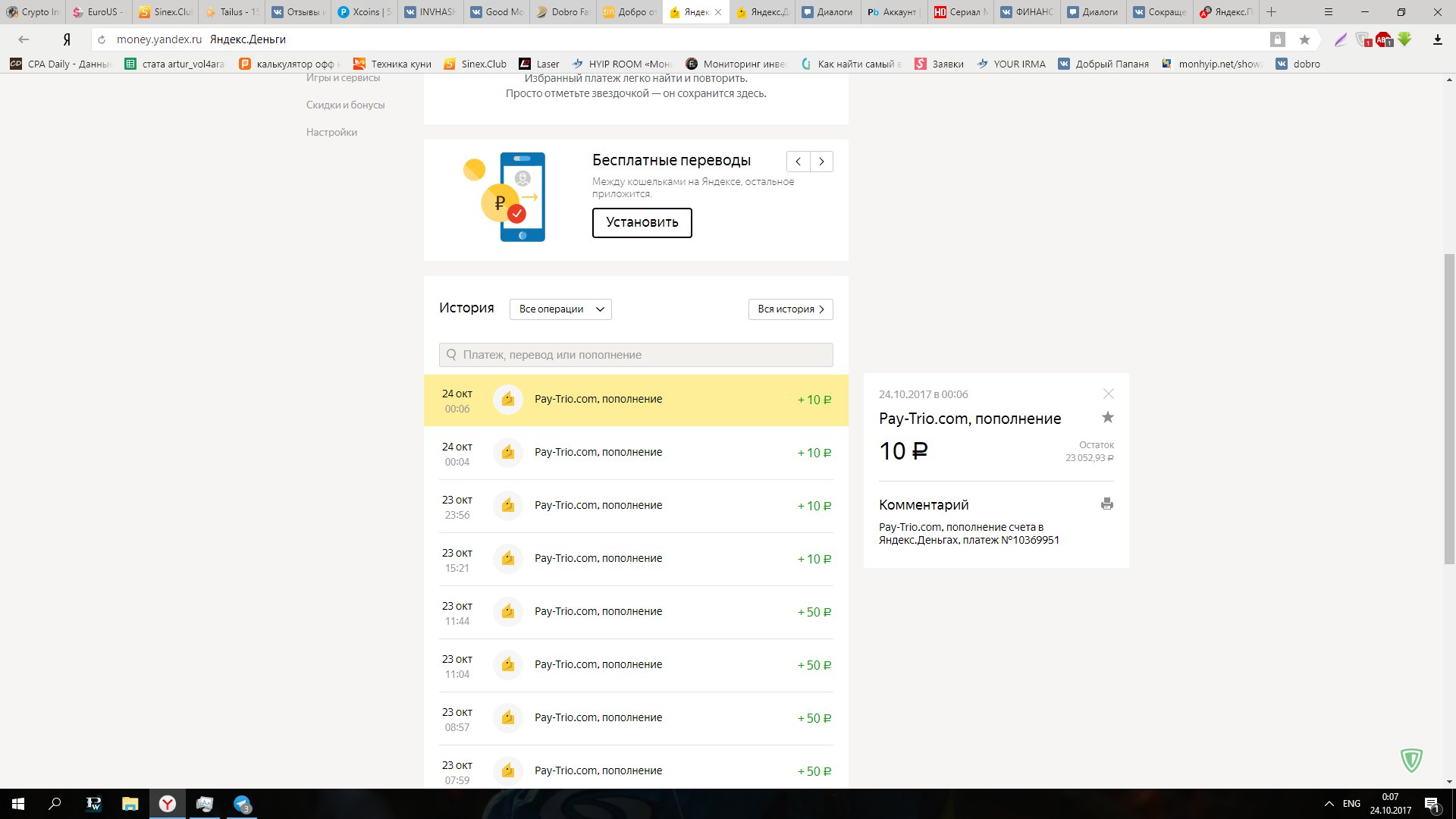This screenshot has height=819, width=1456.
Task: Bookmark the page with address bar star
Action: pyautogui.click(x=1304, y=39)
